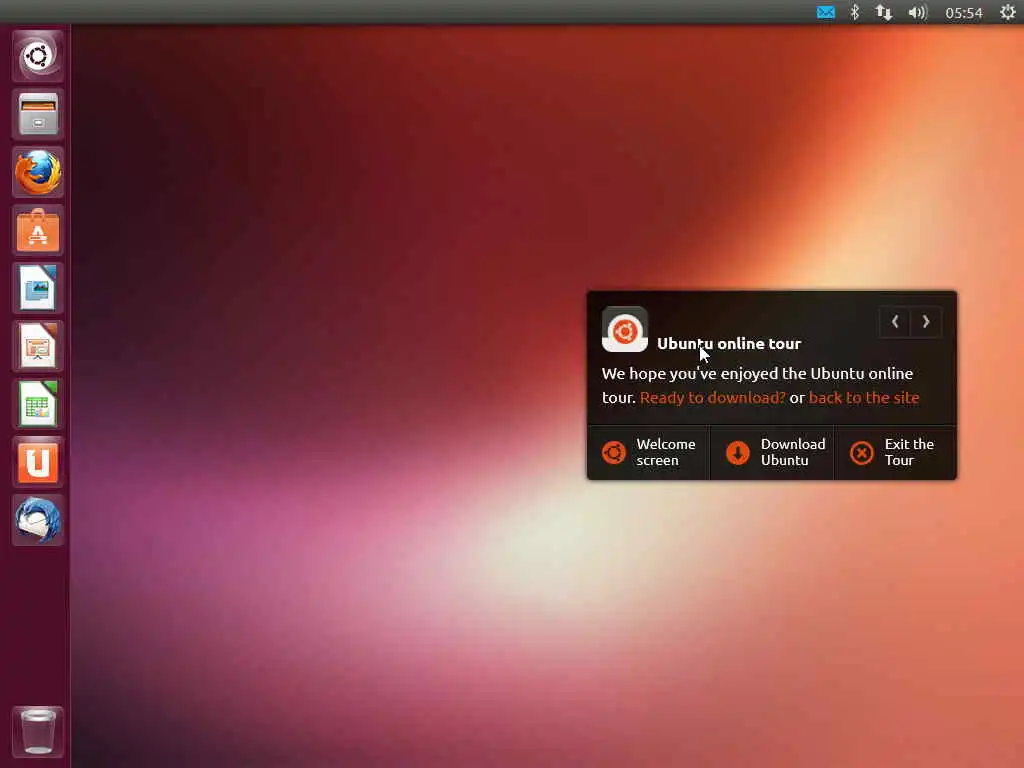Screen dimensions: 1024x768
Task: Click Exit the Tour button
Action: click(895, 453)
